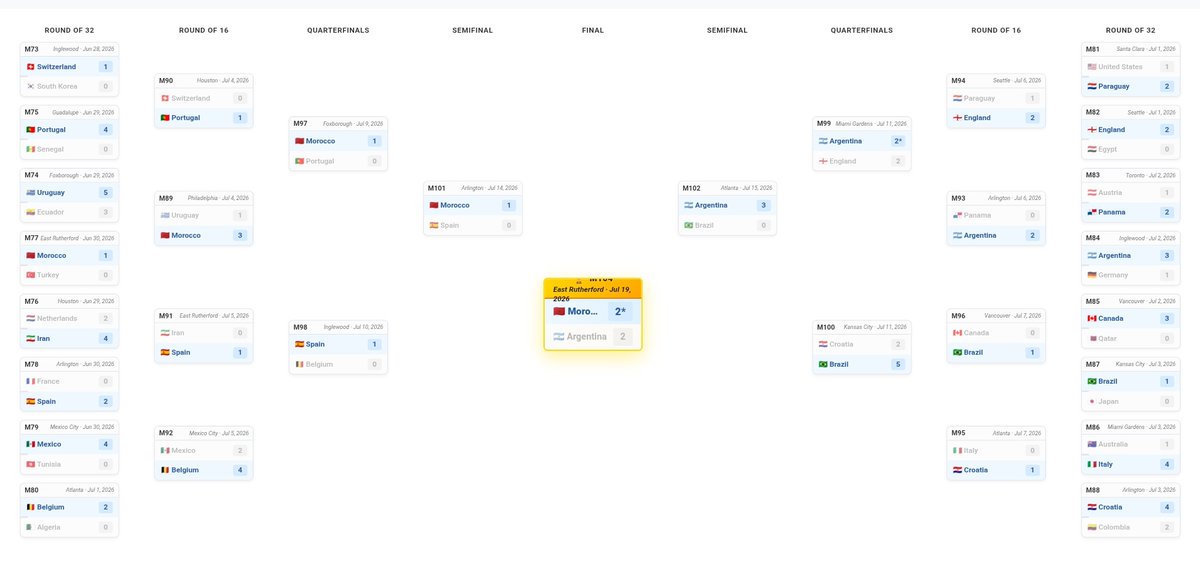The height and width of the screenshot is (573, 1200).
Task: Click the Morocco flag in the final card
Action: coord(559,312)
